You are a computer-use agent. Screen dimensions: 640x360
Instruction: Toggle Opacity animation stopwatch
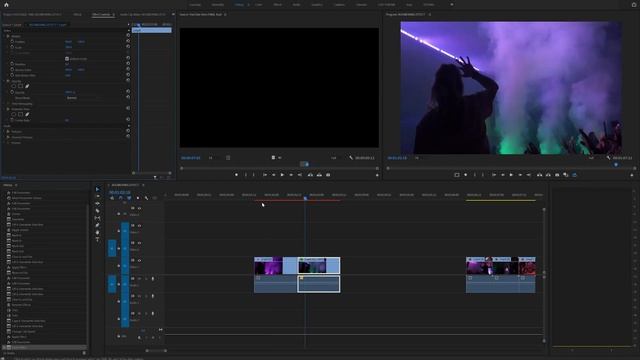point(12,92)
